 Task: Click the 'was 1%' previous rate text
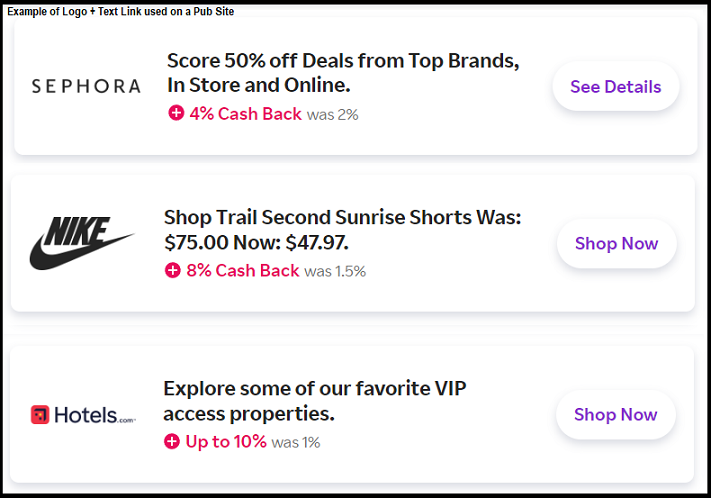pyautogui.click(x=296, y=442)
